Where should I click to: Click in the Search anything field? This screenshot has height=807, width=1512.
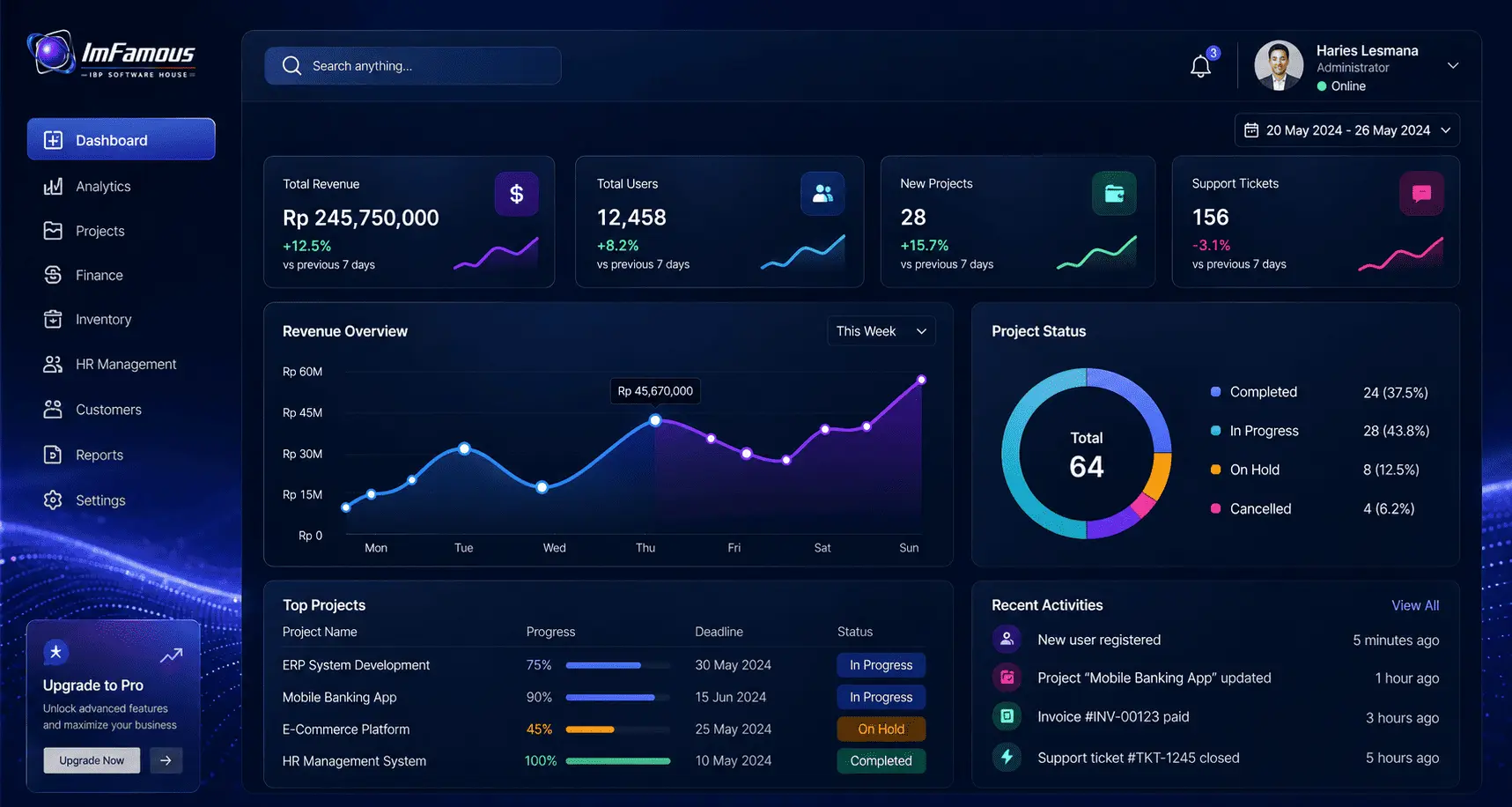pyautogui.click(x=412, y=66)
